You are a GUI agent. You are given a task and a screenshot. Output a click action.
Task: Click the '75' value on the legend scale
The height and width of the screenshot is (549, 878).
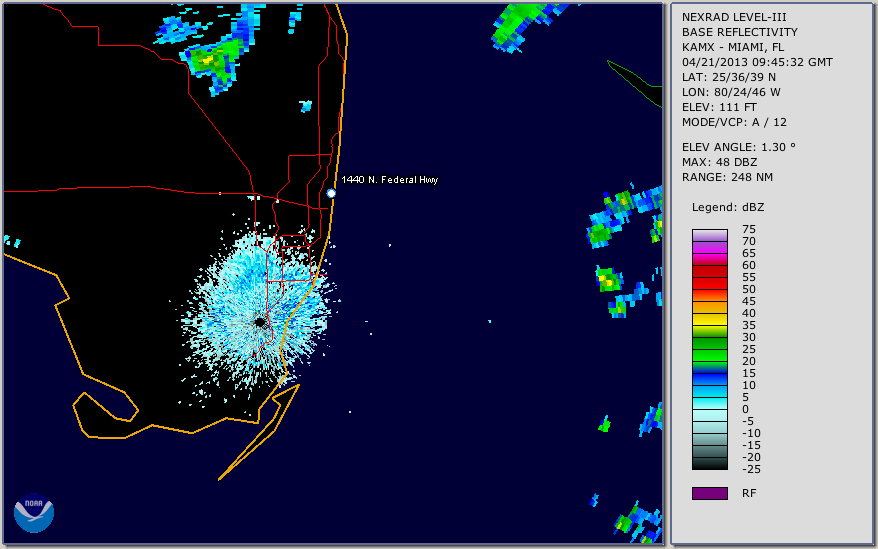click(749, 229)
